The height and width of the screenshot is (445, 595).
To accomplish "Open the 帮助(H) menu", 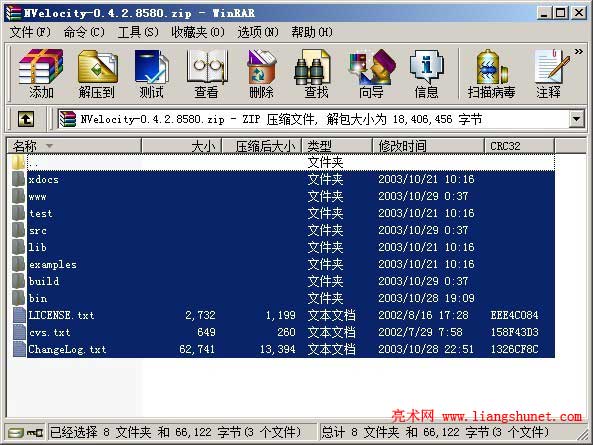I will point(312,32).
